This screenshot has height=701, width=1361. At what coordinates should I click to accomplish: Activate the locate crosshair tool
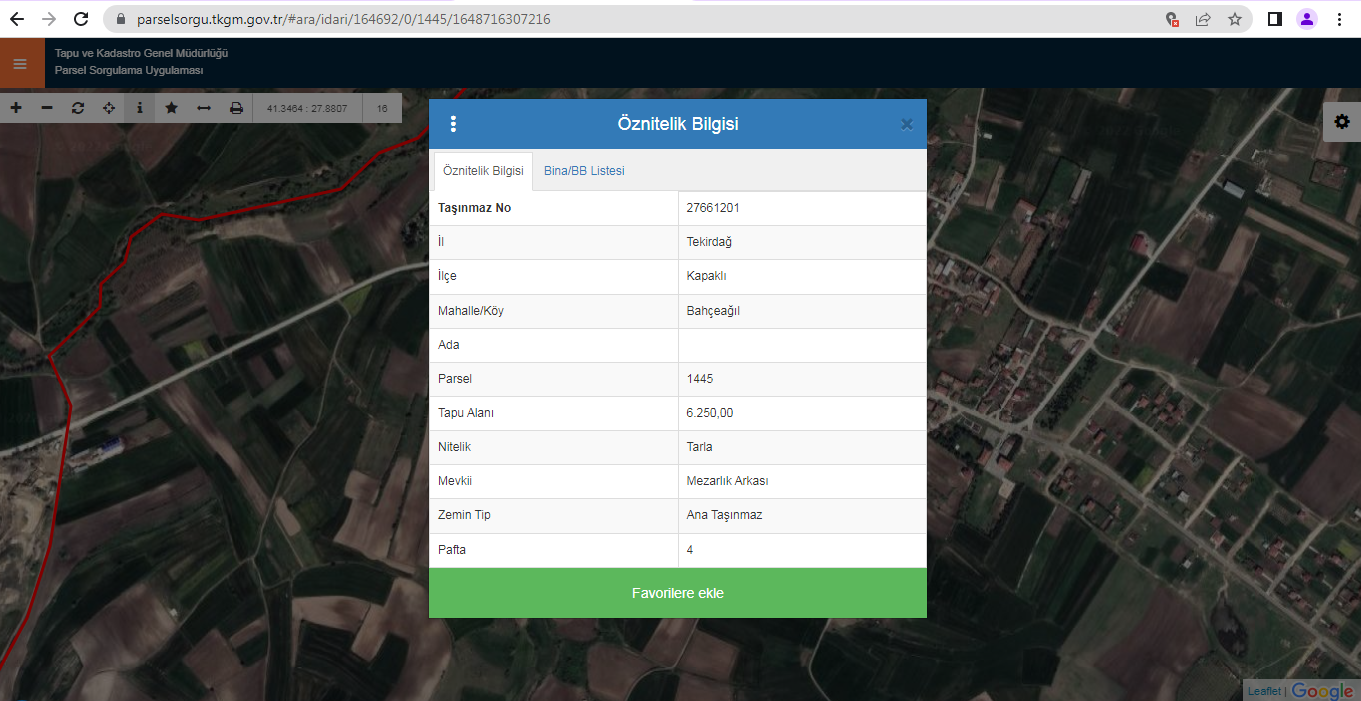[109, 108]
